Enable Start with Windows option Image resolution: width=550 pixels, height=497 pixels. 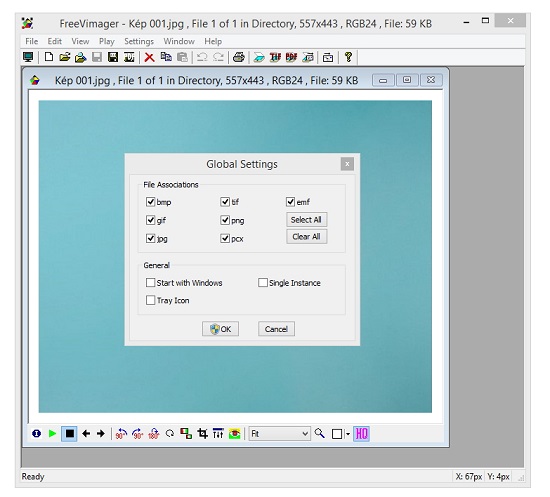[x=150, y=283]
